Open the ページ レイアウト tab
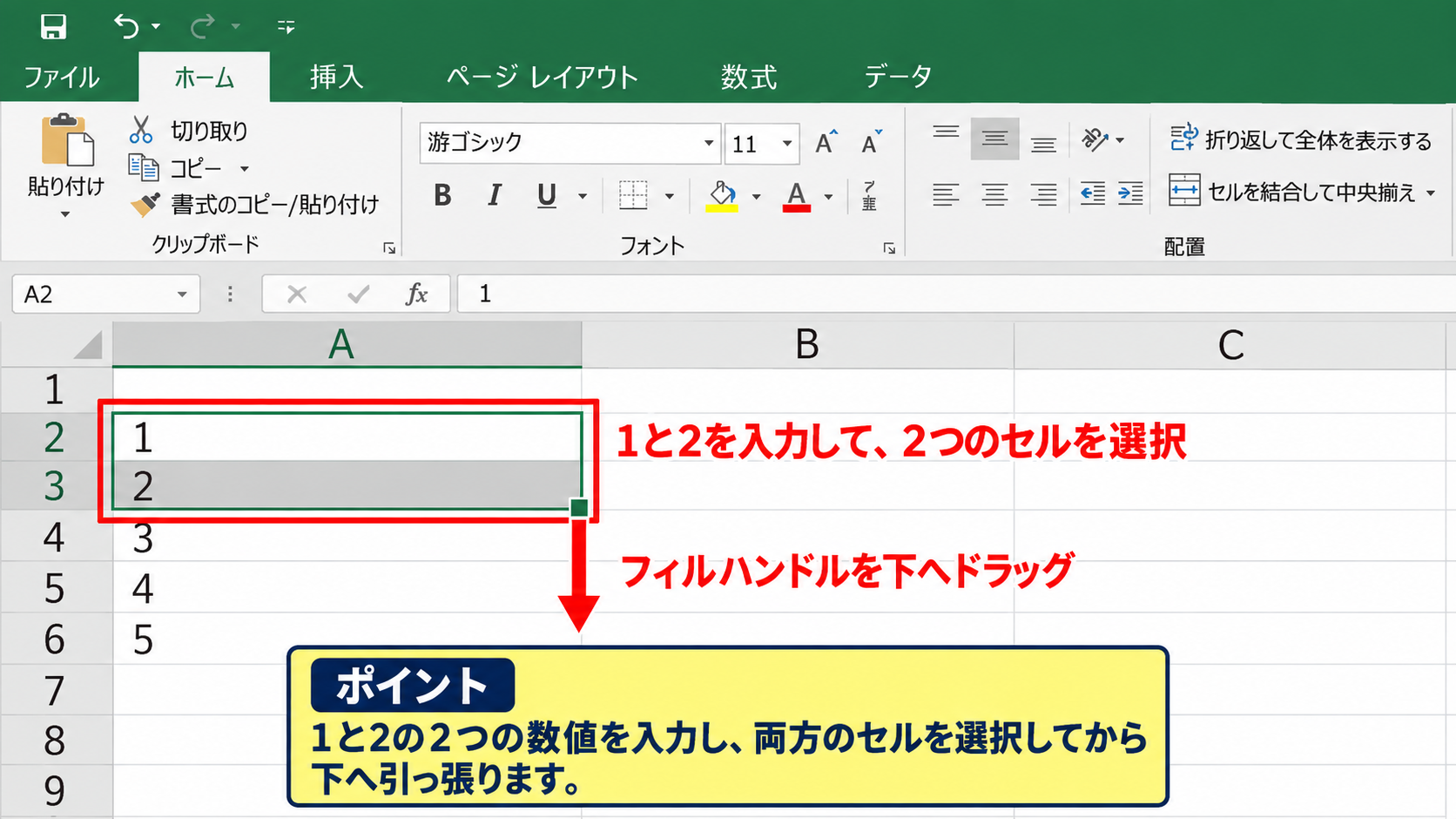This screenshot has width=1456, height=819. pos(543,77)
